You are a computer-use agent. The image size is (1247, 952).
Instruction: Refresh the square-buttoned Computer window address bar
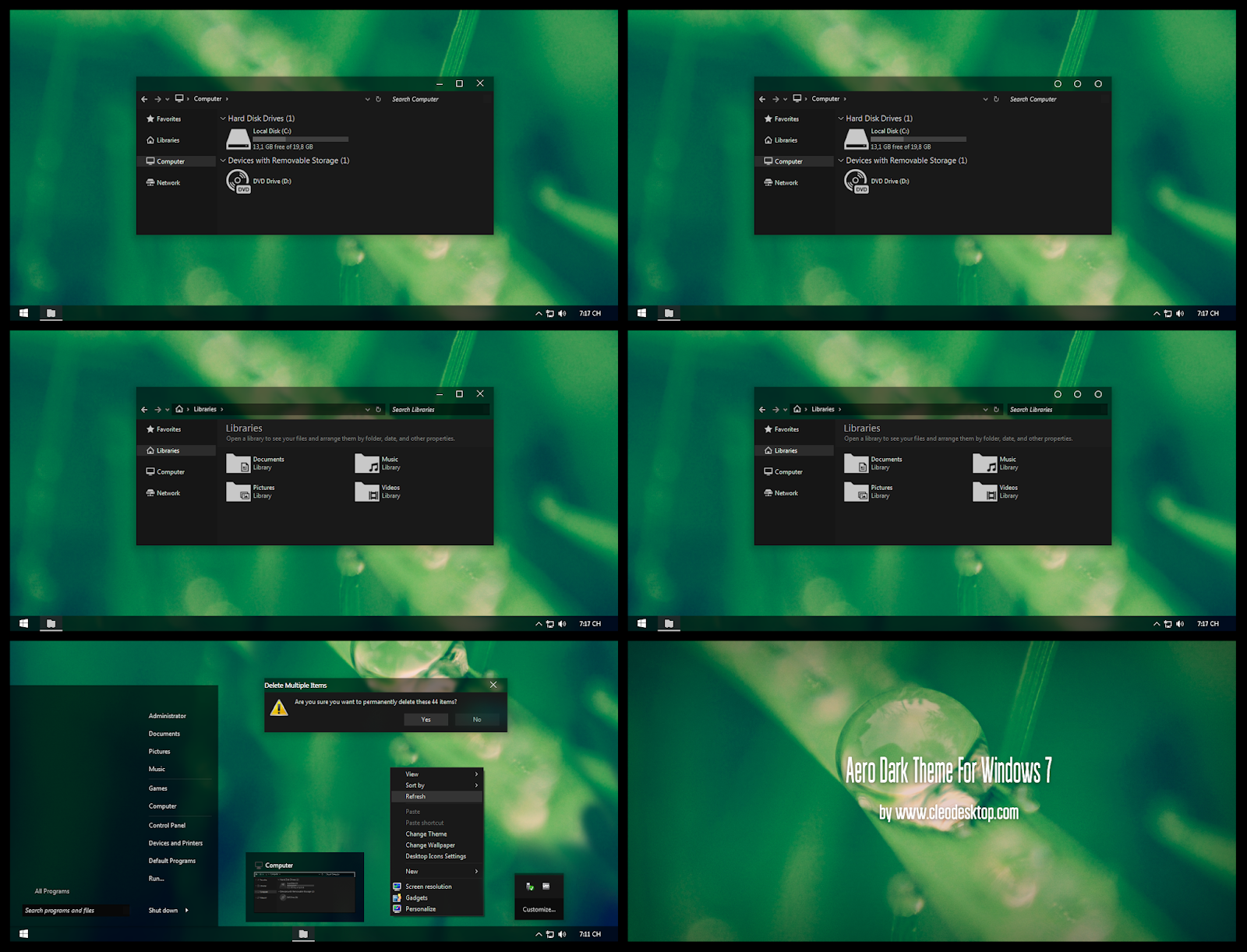379,99
